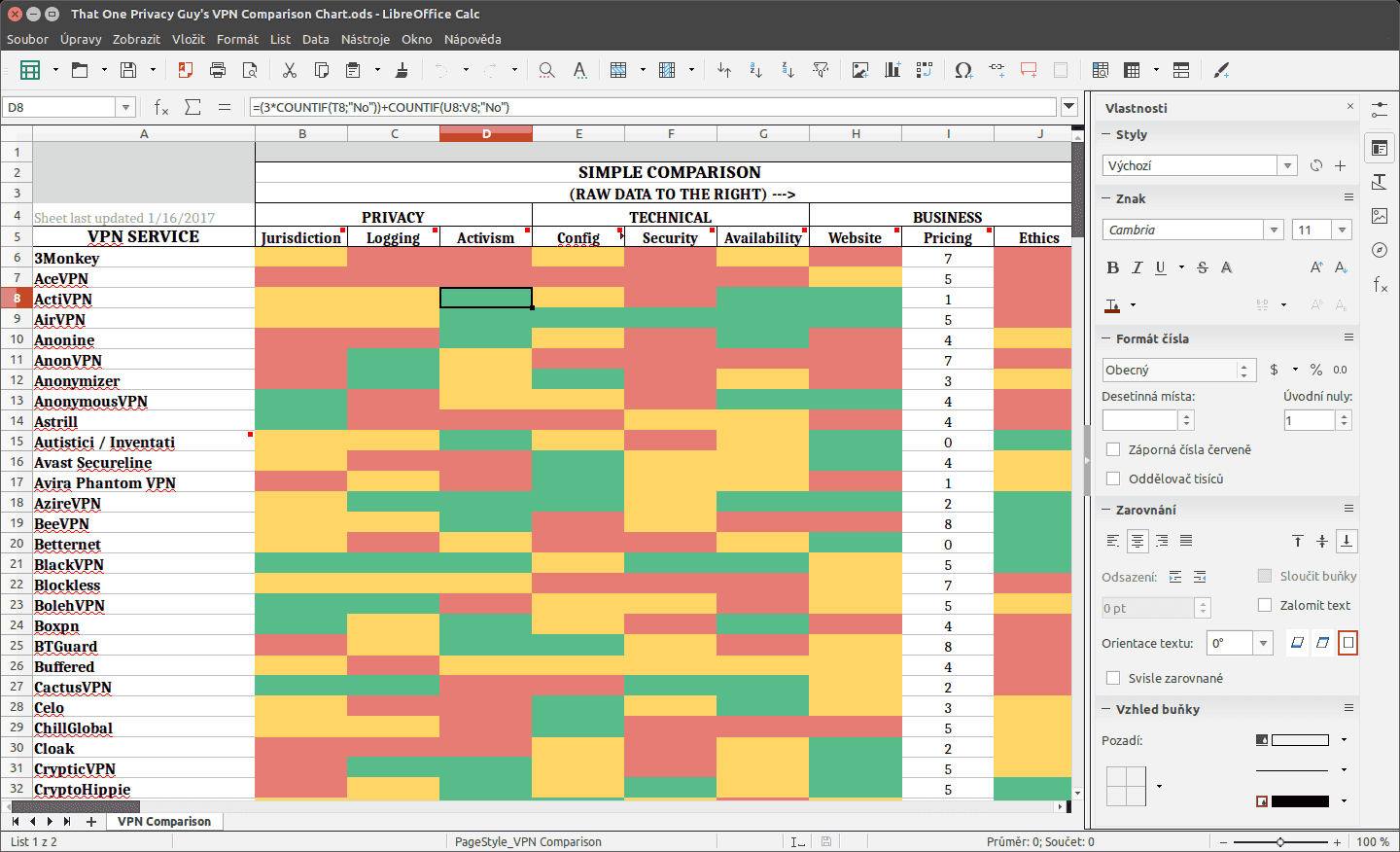Open the sidebar Functions tab
1400x852 pixels.
(x=1379, y=284)
